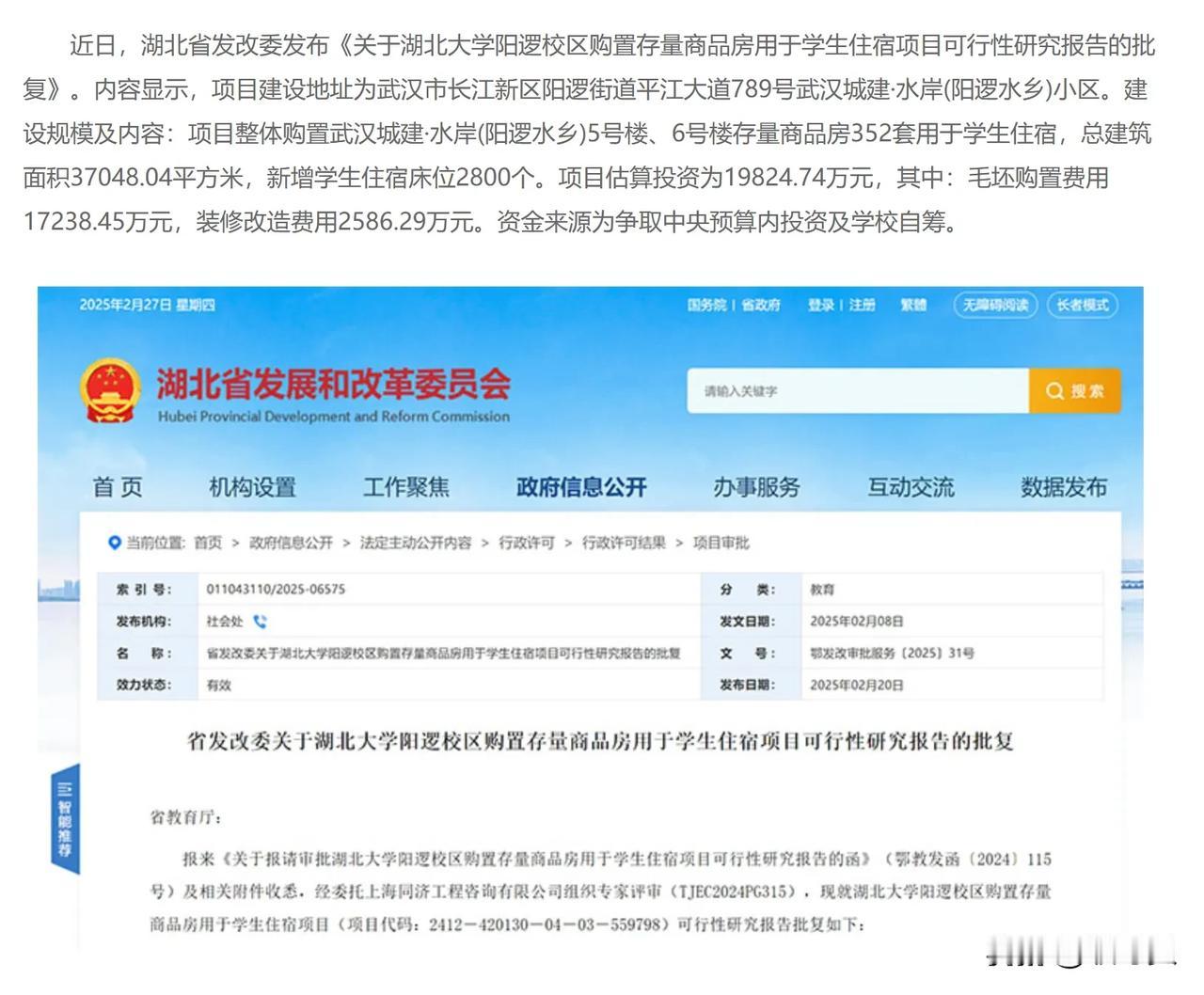This screenshot has width=1204, height=995.
Task: Click the location pin icon near 当前位置
Action: (115, 543)
